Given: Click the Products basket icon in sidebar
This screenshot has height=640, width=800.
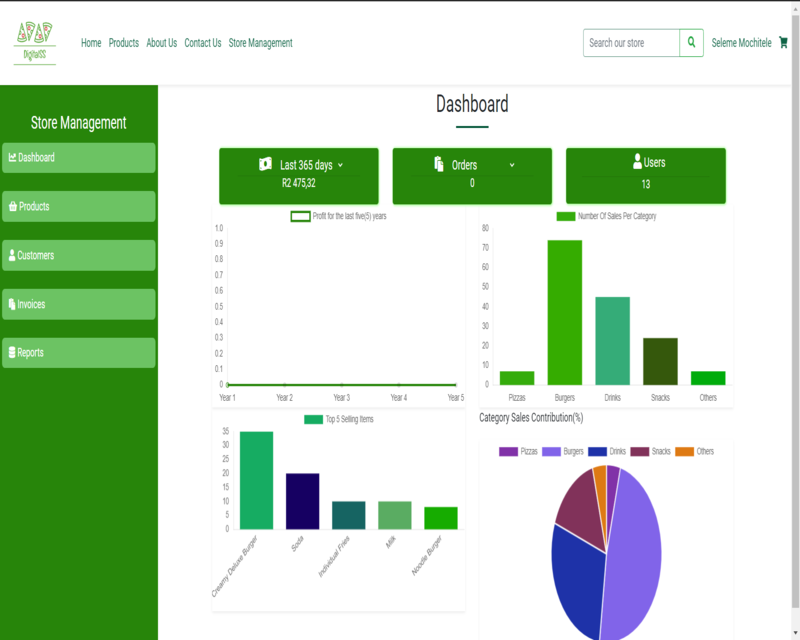Looking at the screenshot, I should pos(12,207).
